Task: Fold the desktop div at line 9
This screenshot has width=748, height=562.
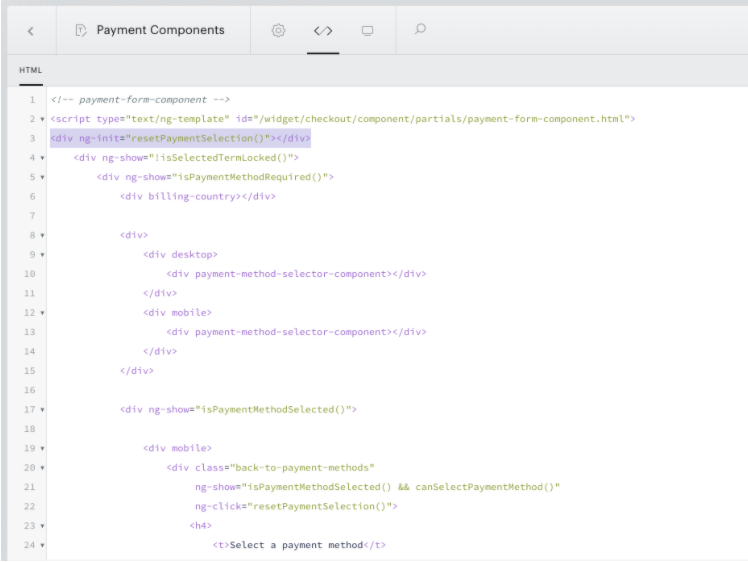Action: [42, 255]
